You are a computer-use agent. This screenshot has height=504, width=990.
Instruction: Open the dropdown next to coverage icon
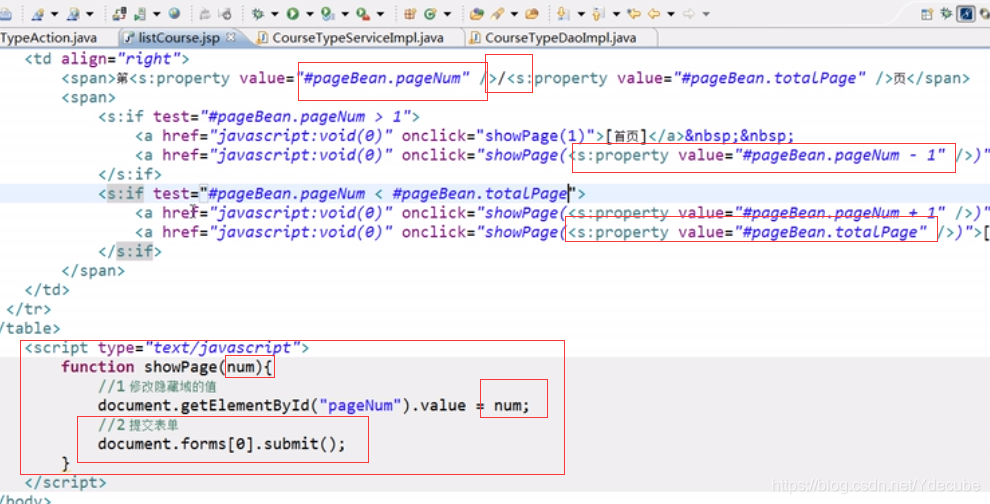345,13
